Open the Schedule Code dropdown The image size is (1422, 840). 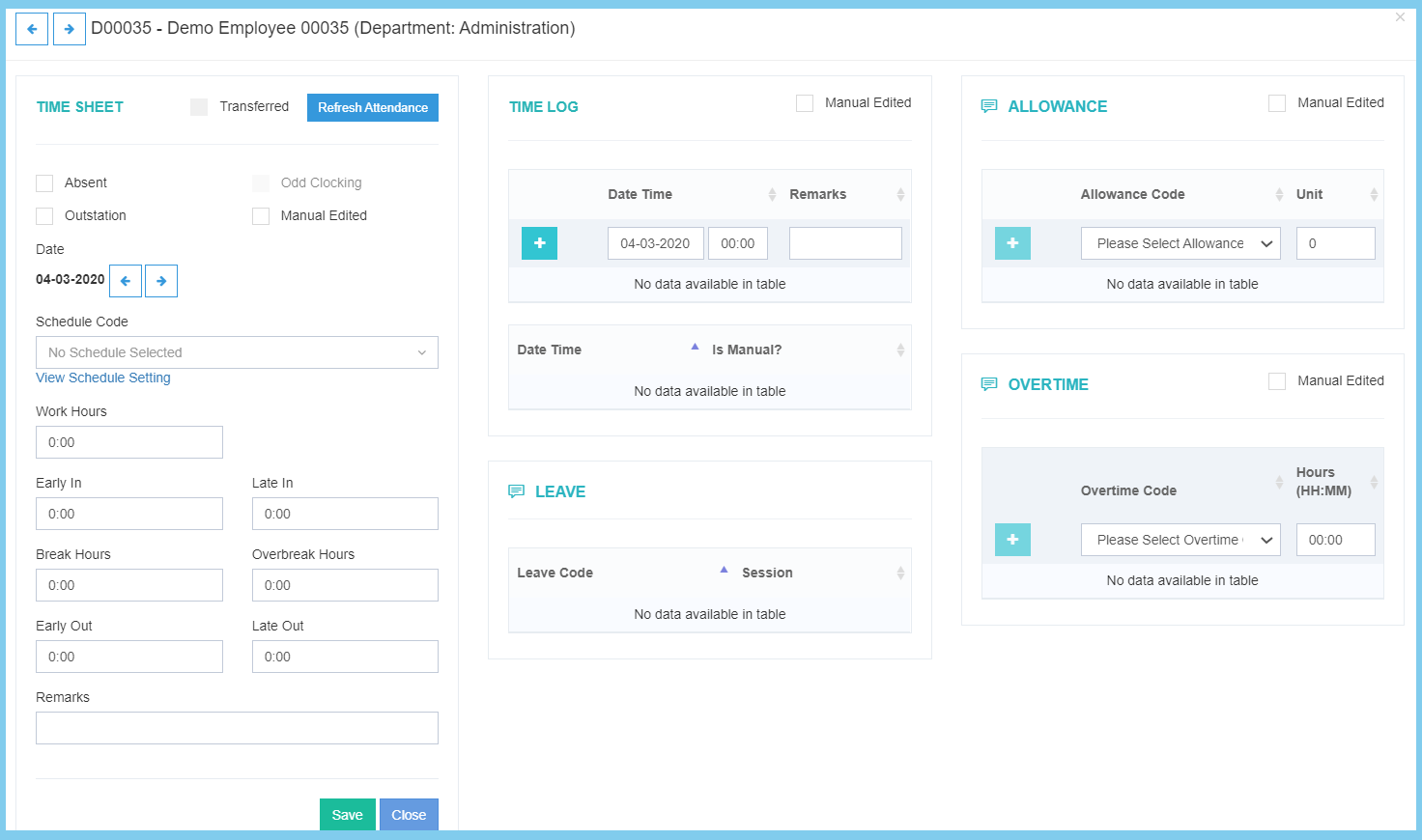tap(237, 352)
